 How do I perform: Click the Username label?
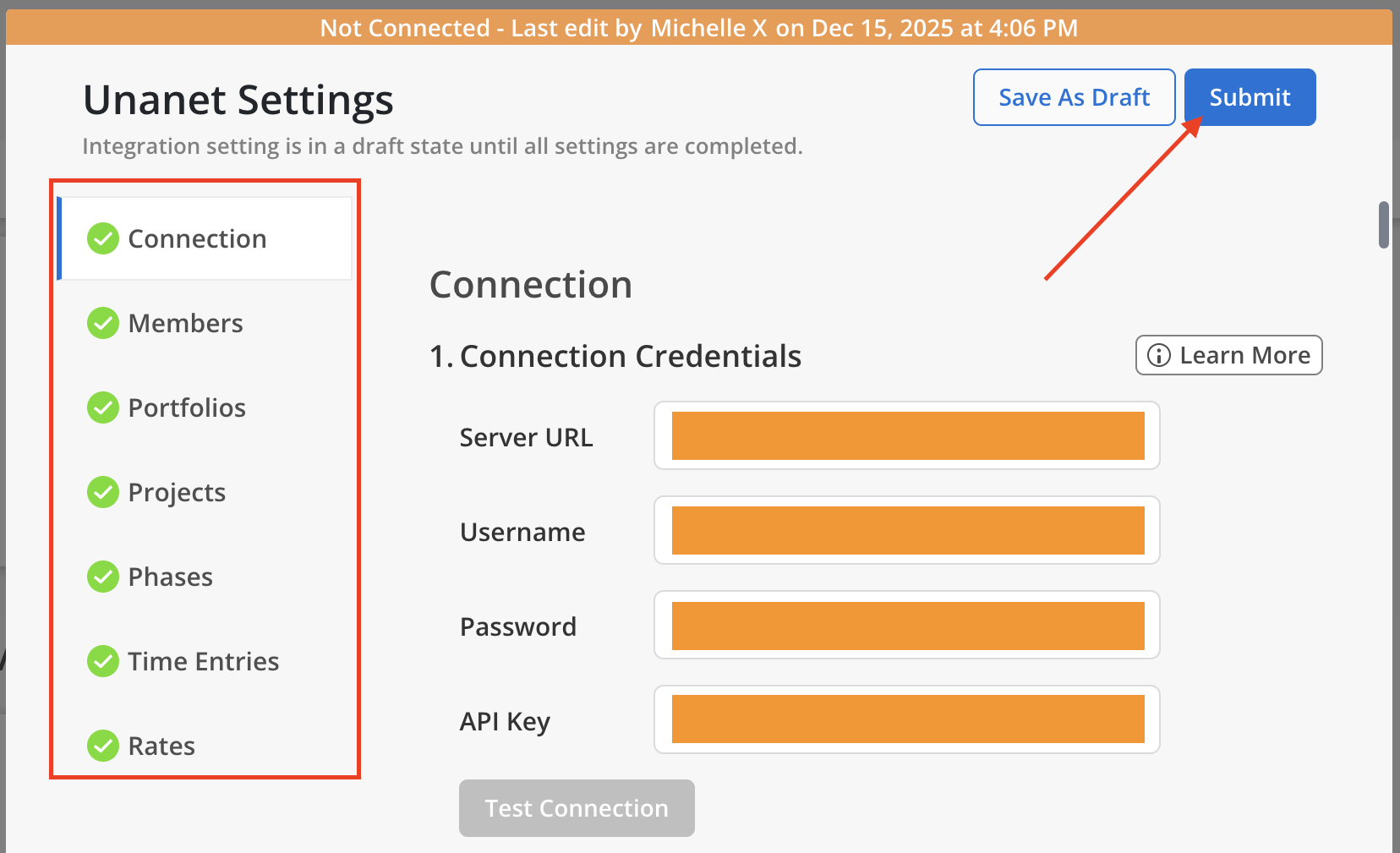(x=522, y=532)
